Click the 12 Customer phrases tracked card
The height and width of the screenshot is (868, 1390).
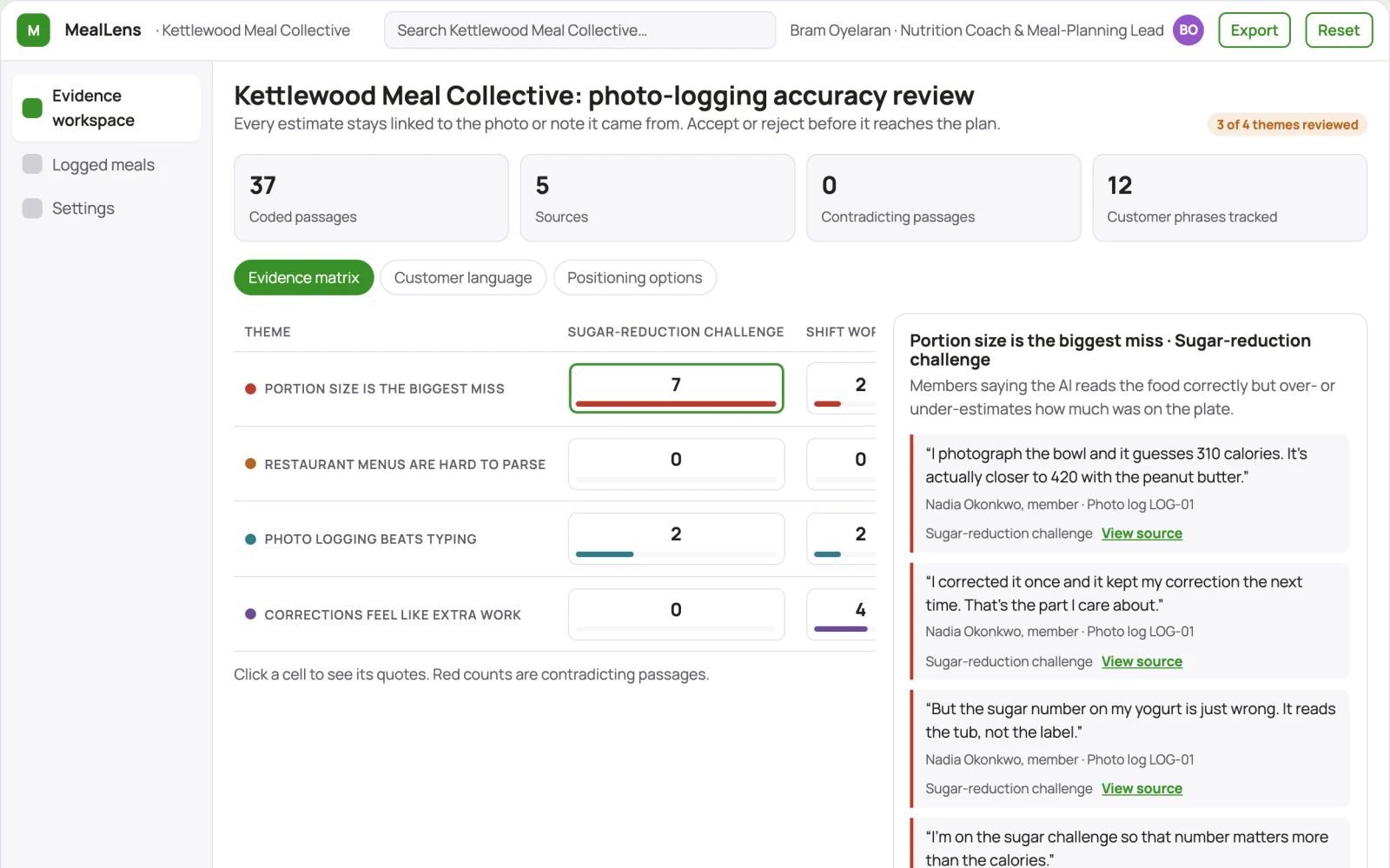(x=1230, y=198)
